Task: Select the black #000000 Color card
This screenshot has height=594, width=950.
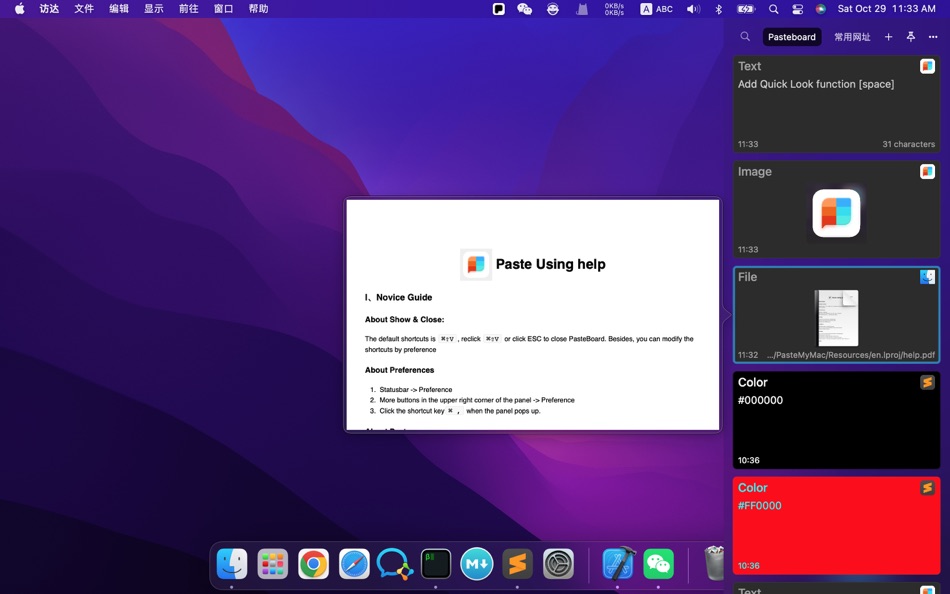Action: [836, 420]
